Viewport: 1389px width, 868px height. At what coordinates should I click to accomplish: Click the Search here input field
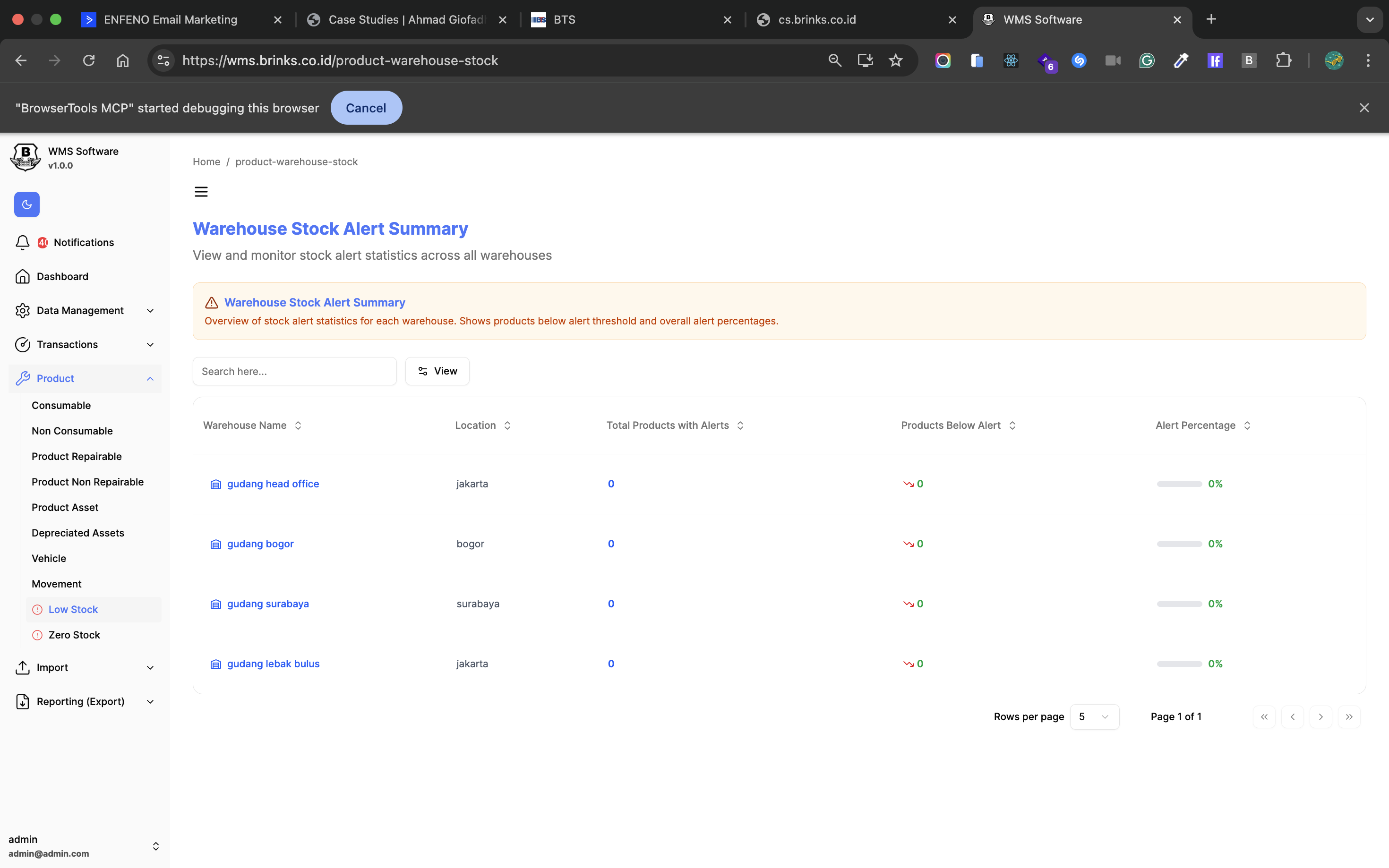pos(294,371)
